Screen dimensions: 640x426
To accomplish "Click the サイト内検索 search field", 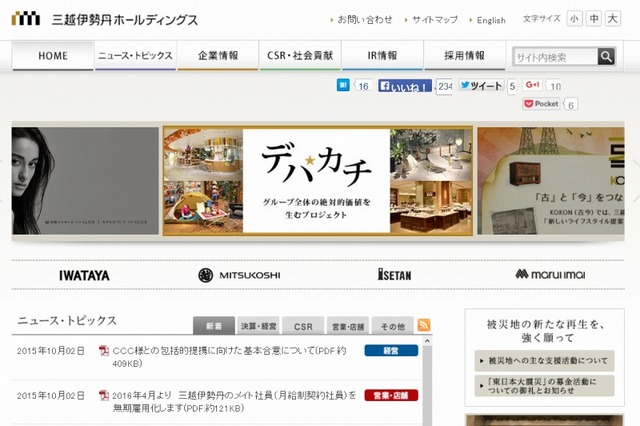I will pos(556,57).
